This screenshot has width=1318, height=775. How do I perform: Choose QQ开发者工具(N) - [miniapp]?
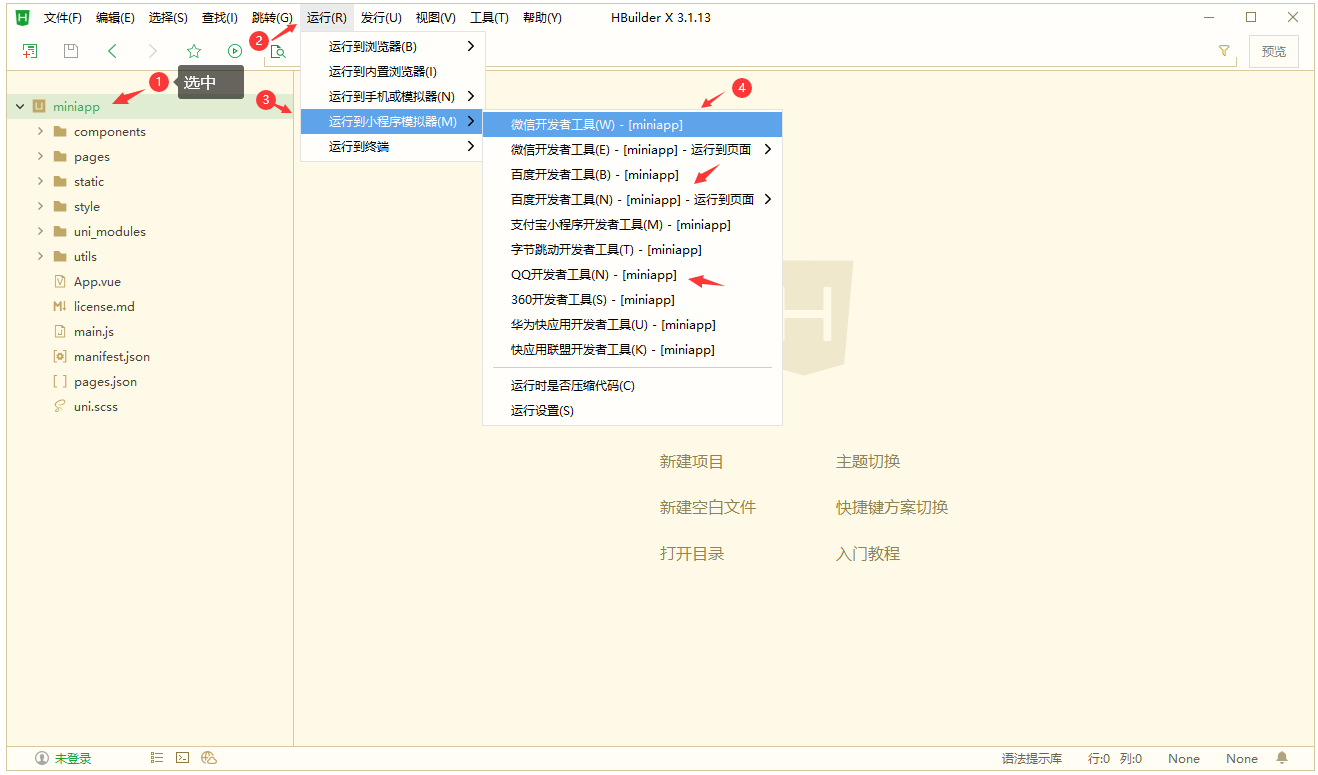(593, 275)
